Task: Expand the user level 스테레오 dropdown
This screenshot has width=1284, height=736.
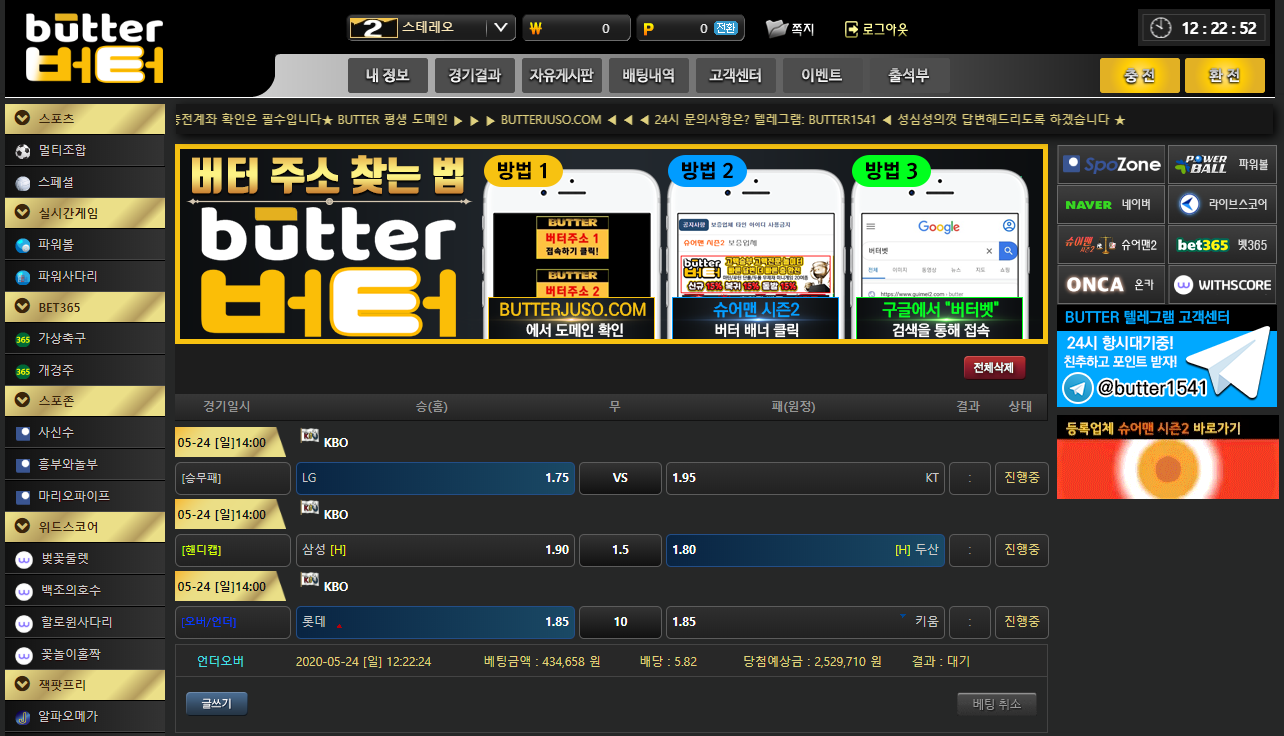Action: [x=502, y=28]
